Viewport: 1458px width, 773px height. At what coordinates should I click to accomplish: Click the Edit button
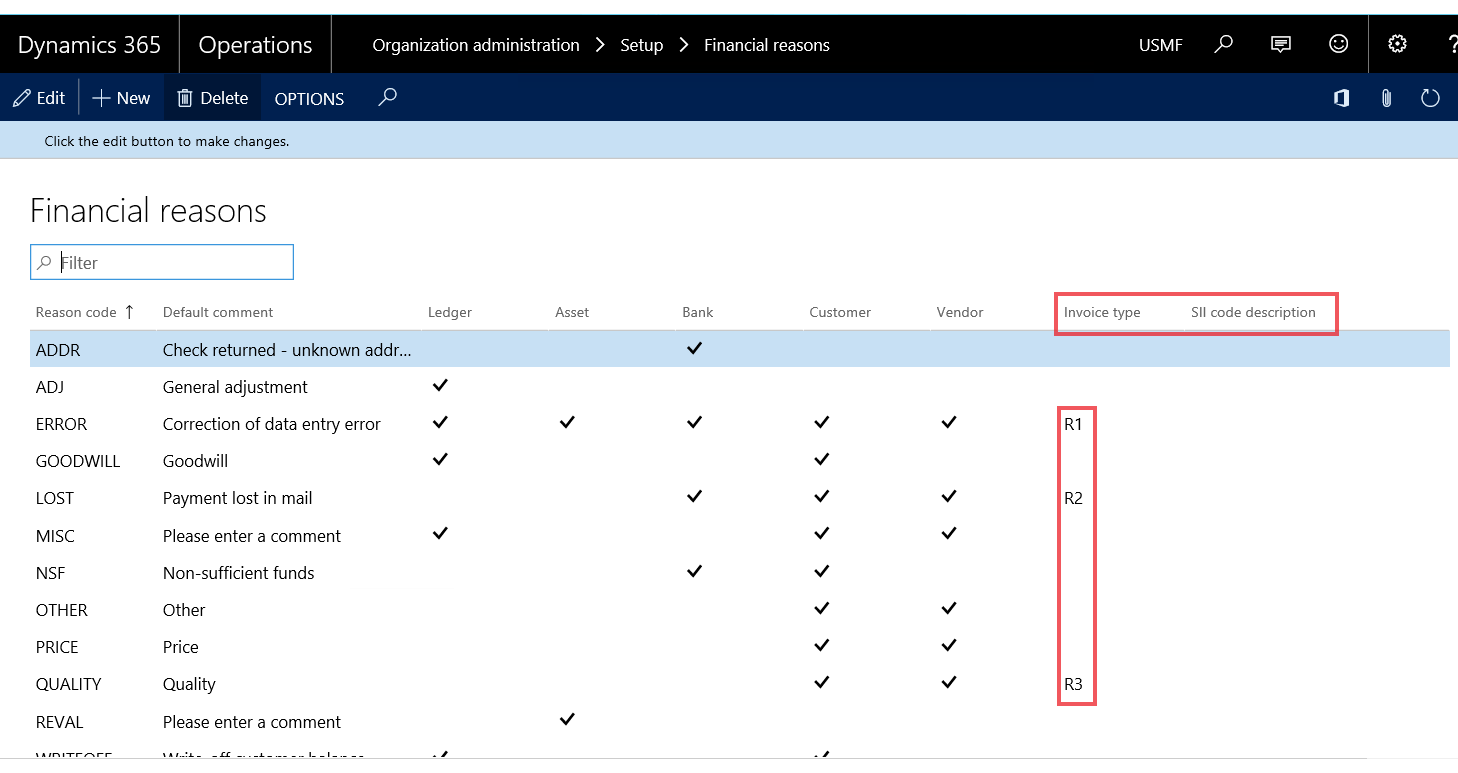tap(39, 98)
